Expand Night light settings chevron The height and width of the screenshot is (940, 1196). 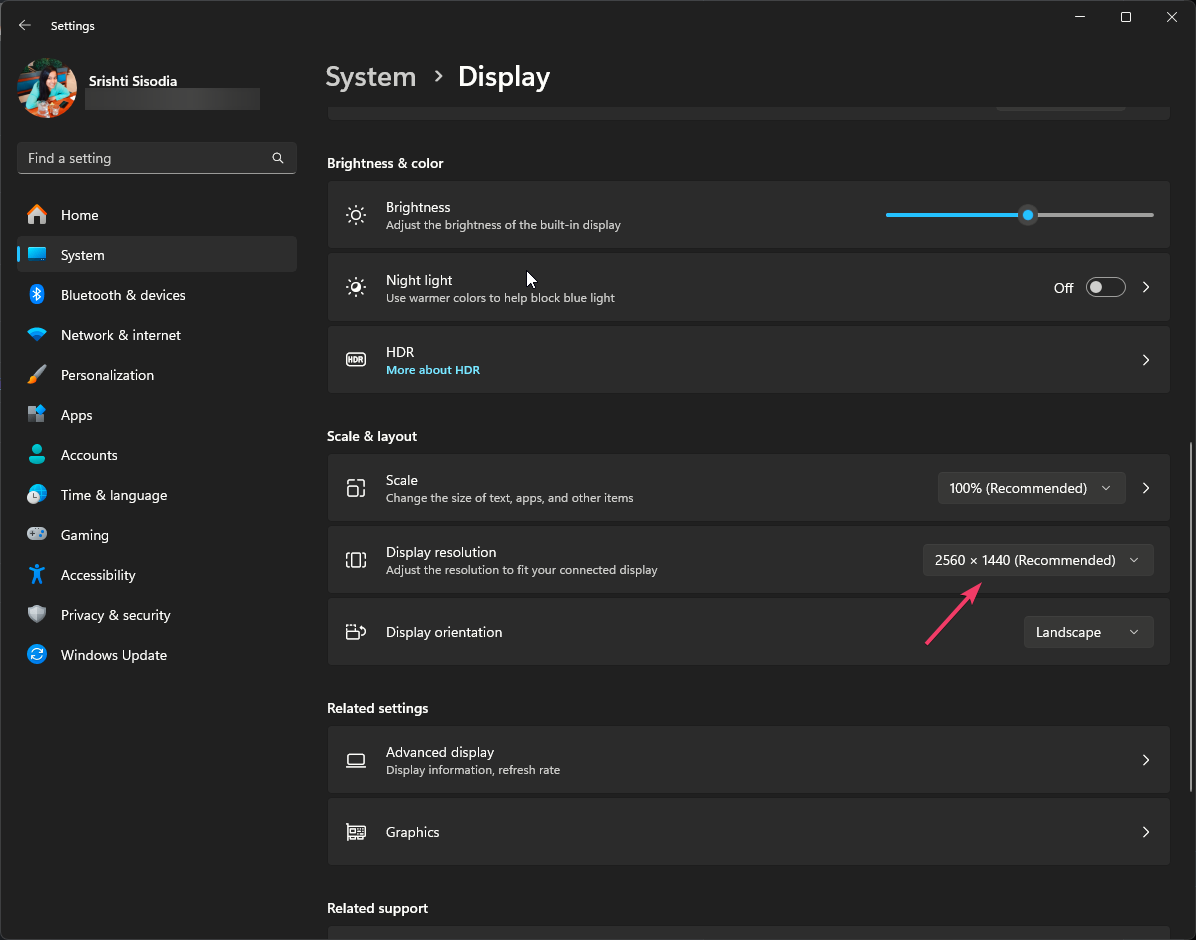click(x=1146, y=288)
